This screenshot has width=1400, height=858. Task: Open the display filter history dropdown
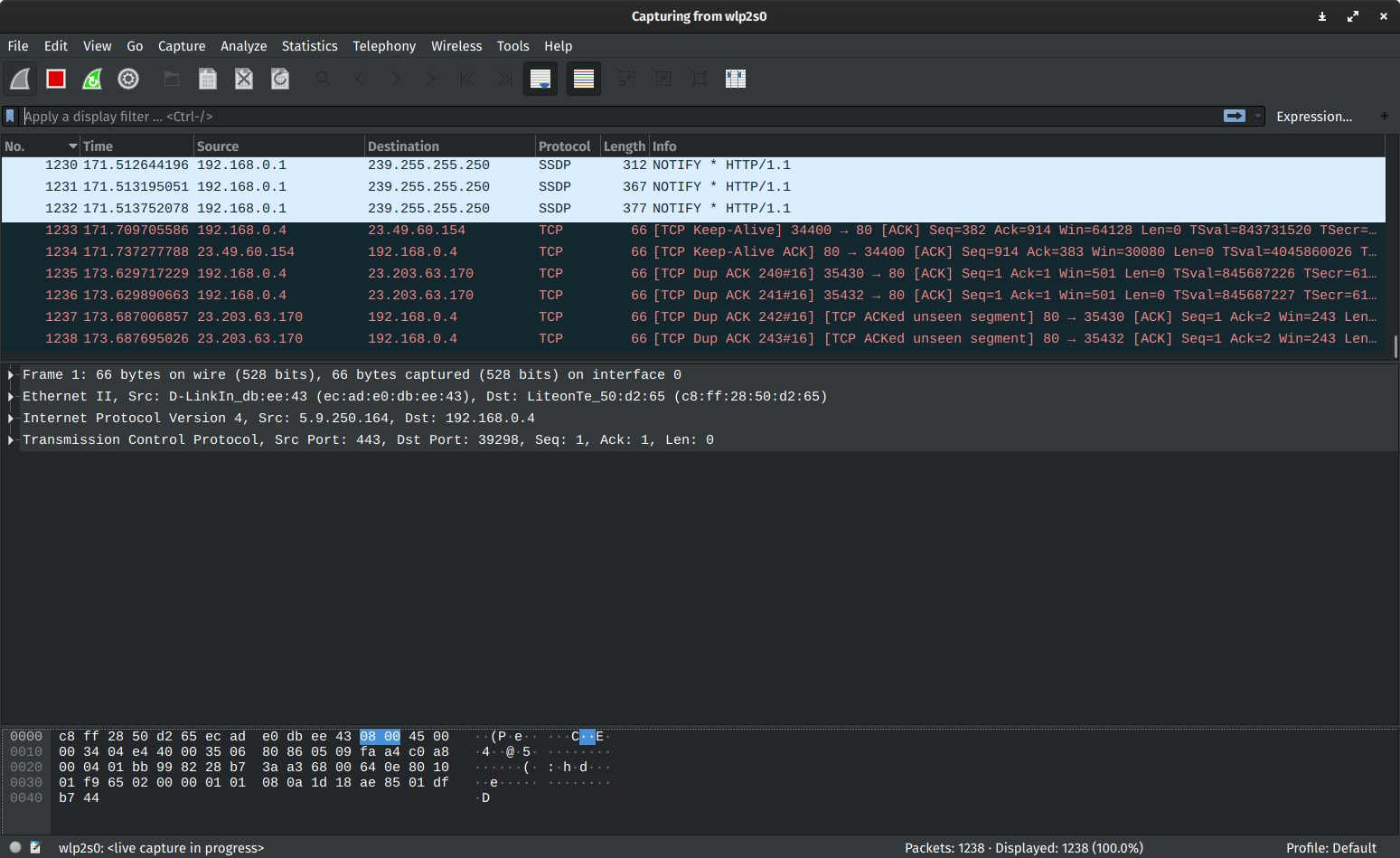(1258, 116)
